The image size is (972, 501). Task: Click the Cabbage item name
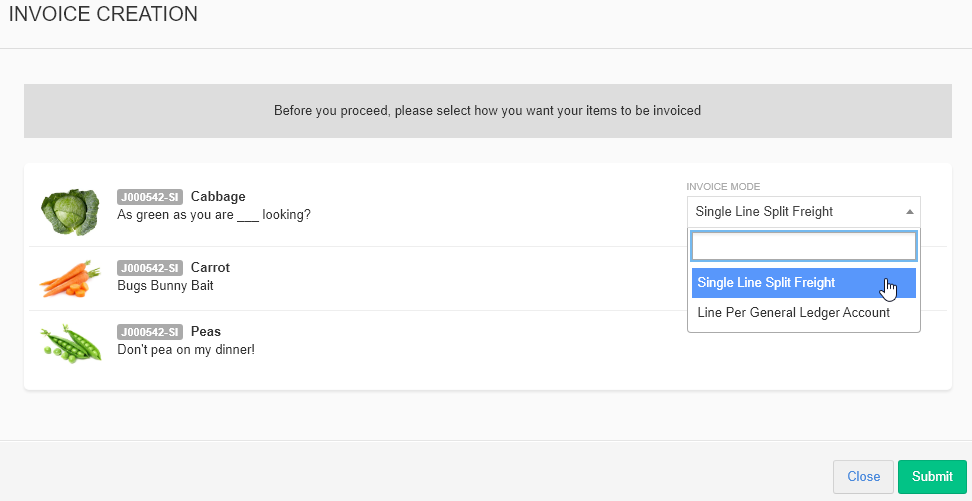218,197
